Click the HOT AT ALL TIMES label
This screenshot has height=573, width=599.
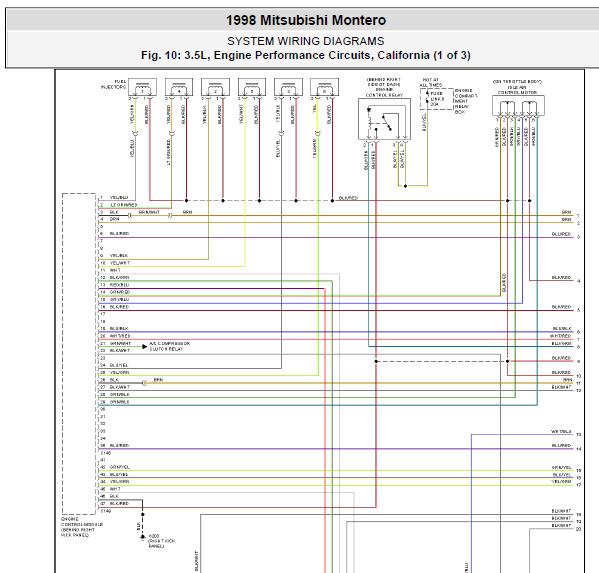pos(431,83)
